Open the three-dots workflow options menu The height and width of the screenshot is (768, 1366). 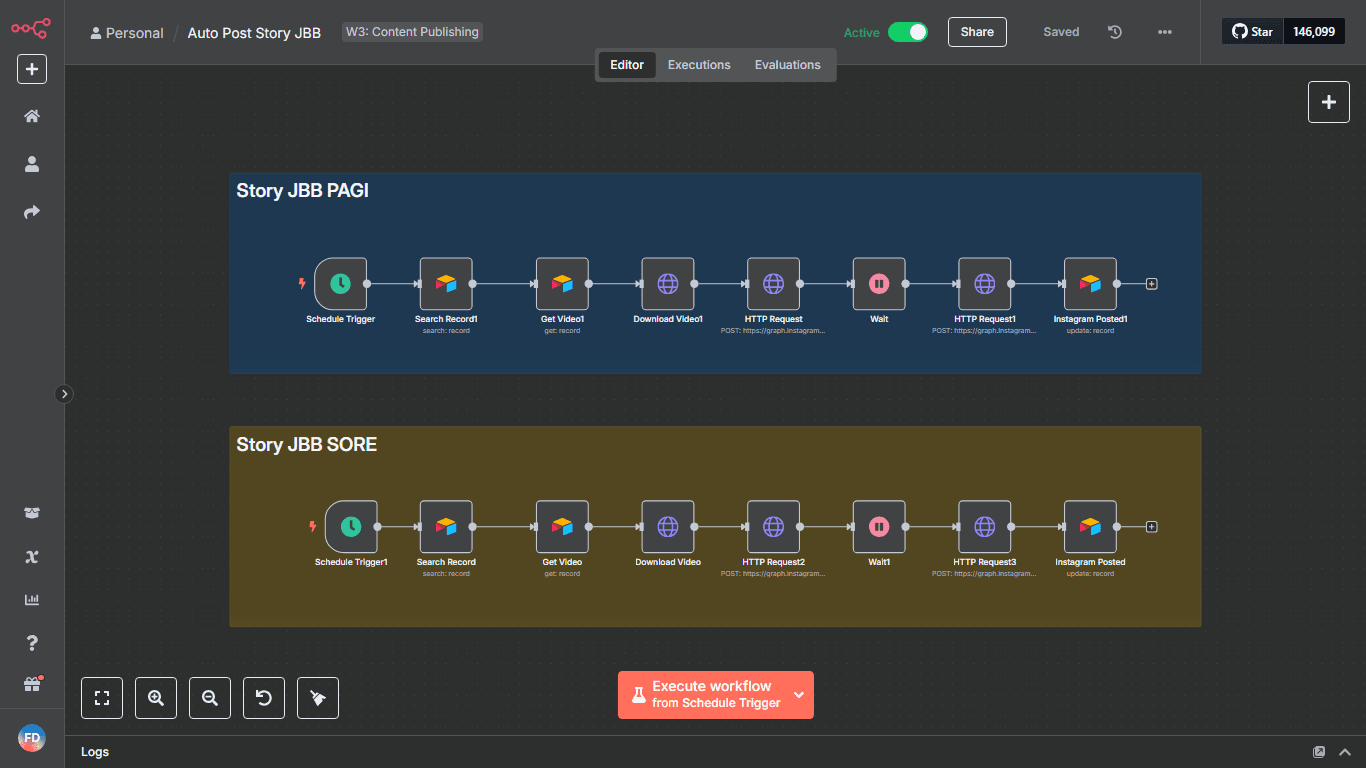[1165, 32]
